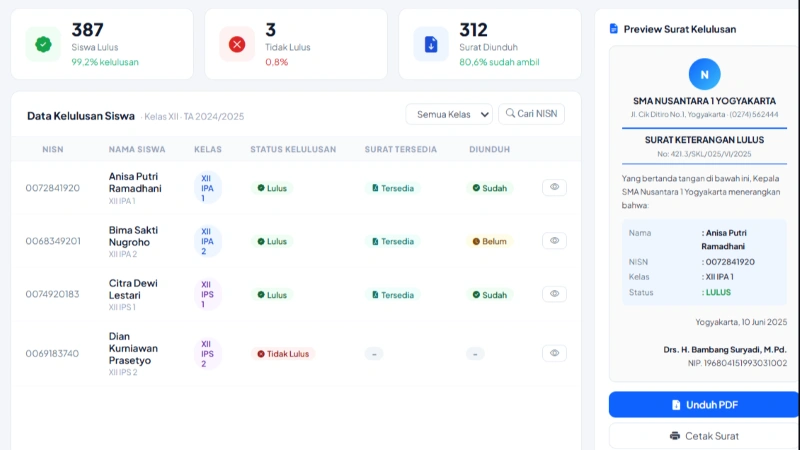Viewport: 800px width, 450px height.
Task: Click the blue N school logo
Action: click(x=704, y=75)
